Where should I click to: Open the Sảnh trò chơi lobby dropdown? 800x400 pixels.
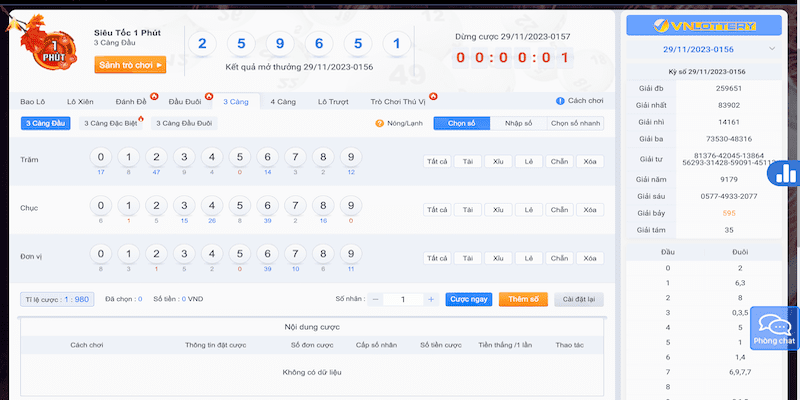coord(130,66)
